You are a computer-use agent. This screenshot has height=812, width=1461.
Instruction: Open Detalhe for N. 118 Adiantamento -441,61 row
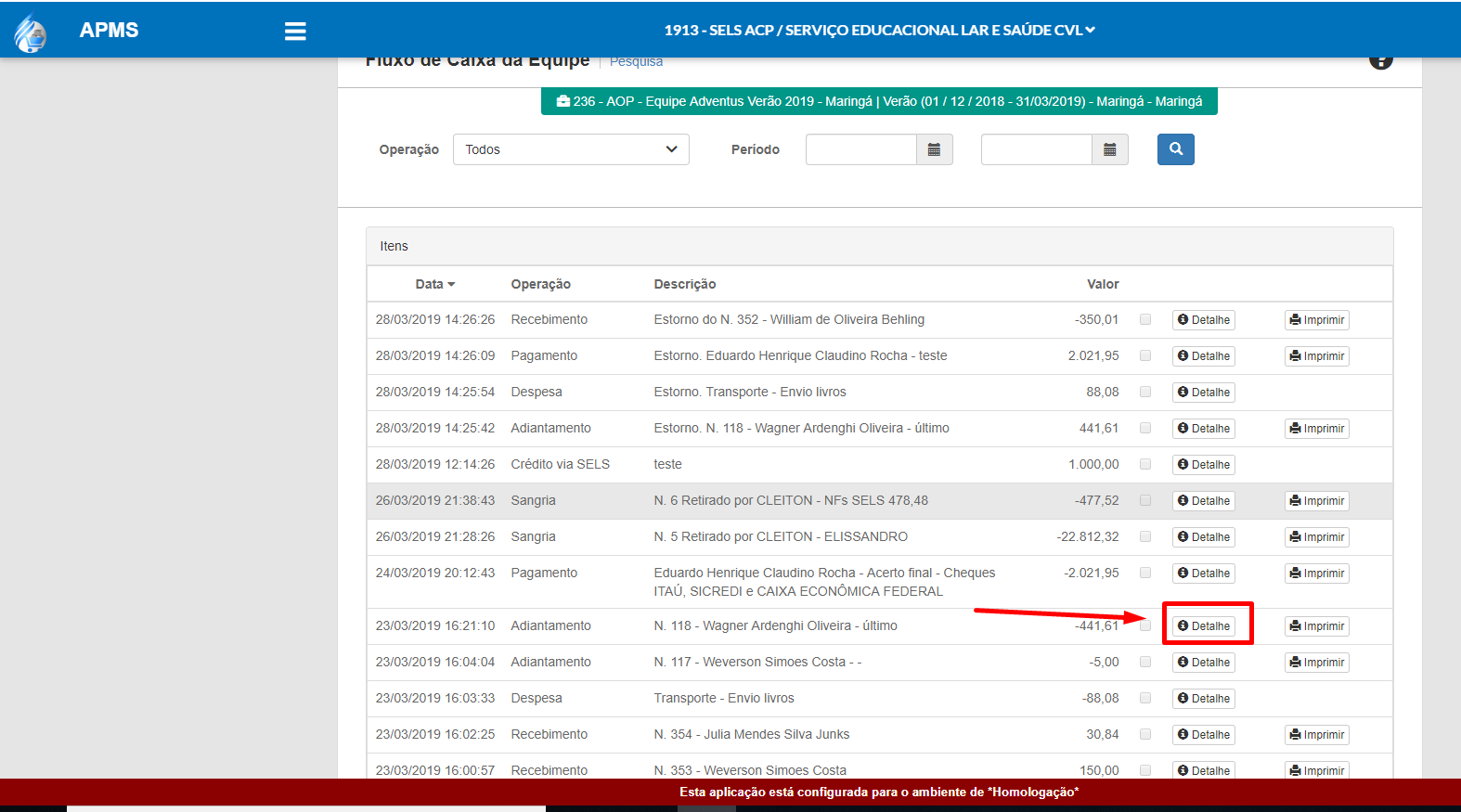[x=1204, y=626]
